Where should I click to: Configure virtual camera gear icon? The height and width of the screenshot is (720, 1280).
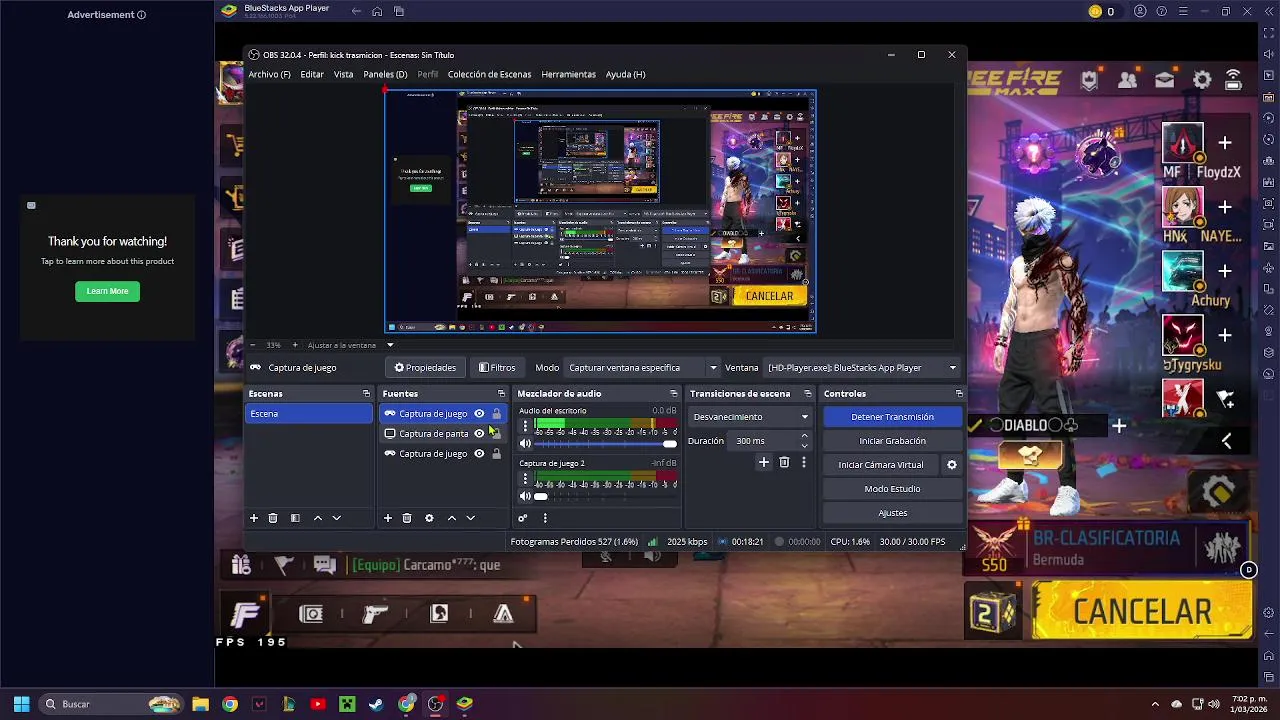click(x=952, y=465)
